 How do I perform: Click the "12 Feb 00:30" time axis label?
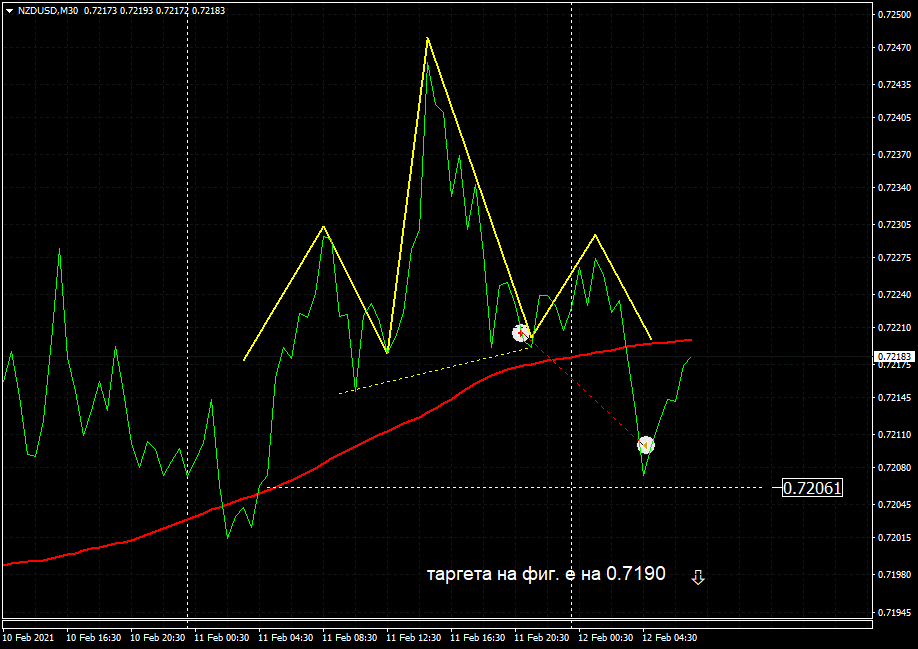605,637
